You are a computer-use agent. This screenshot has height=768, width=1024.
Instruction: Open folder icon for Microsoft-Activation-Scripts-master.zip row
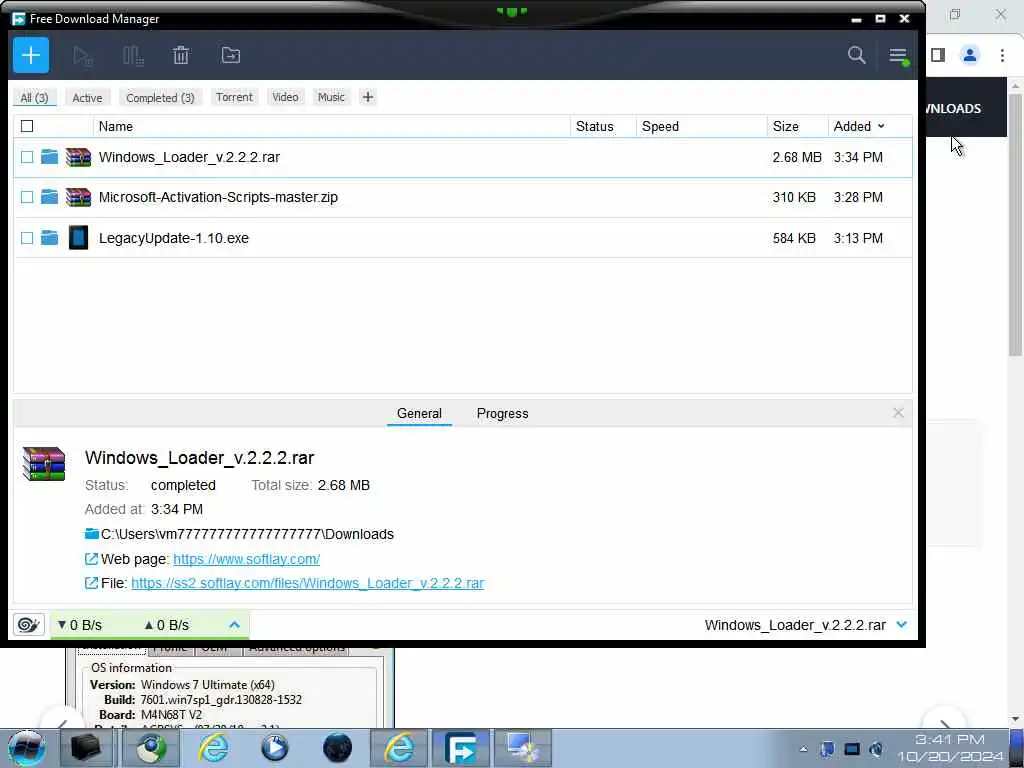pyautogui.click(x=50, y=197)
